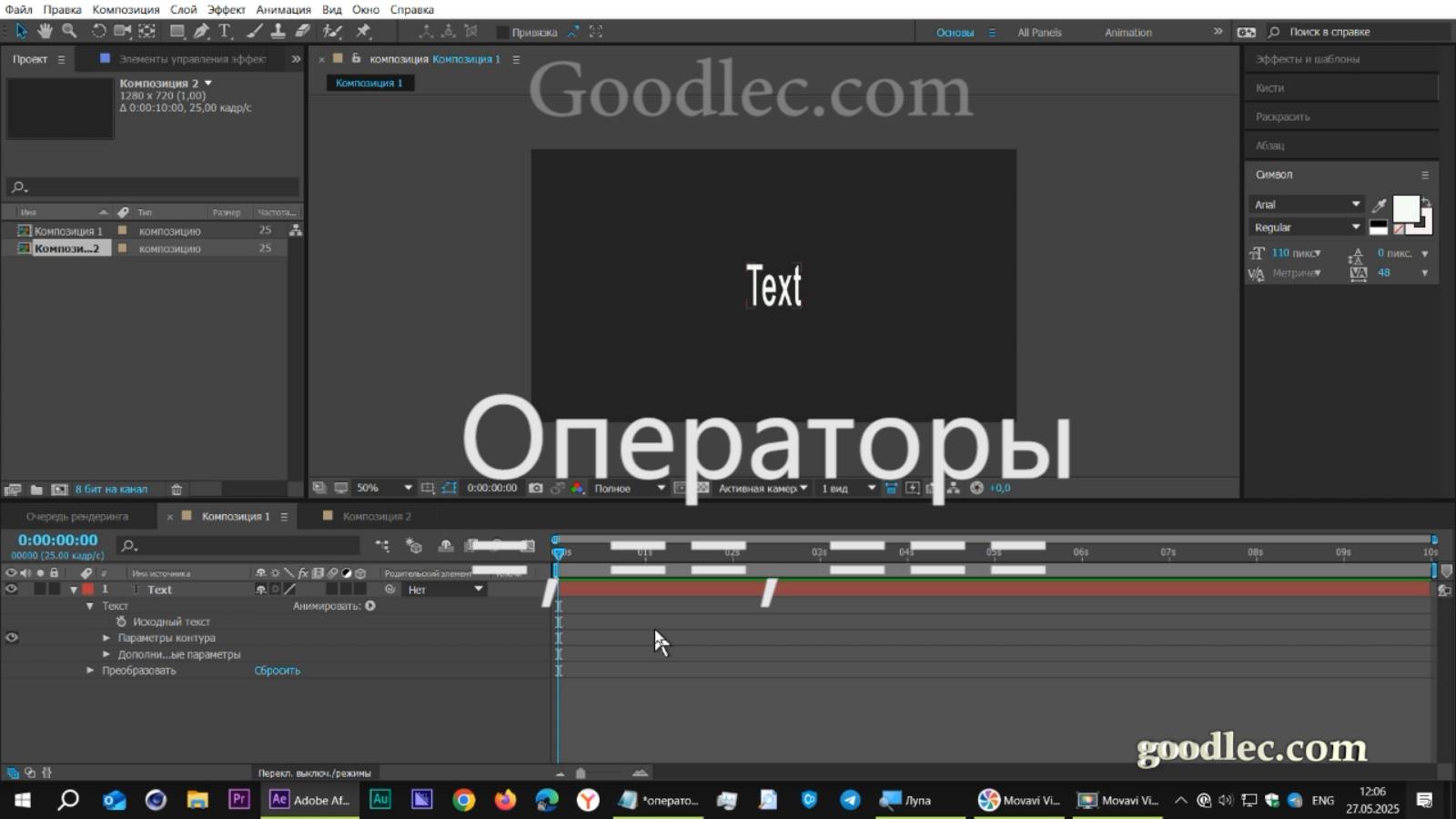This screenshot has height=819, width=1456.
Task: Toggle visibility on the Параметры контура row
Action: [12, 638]
